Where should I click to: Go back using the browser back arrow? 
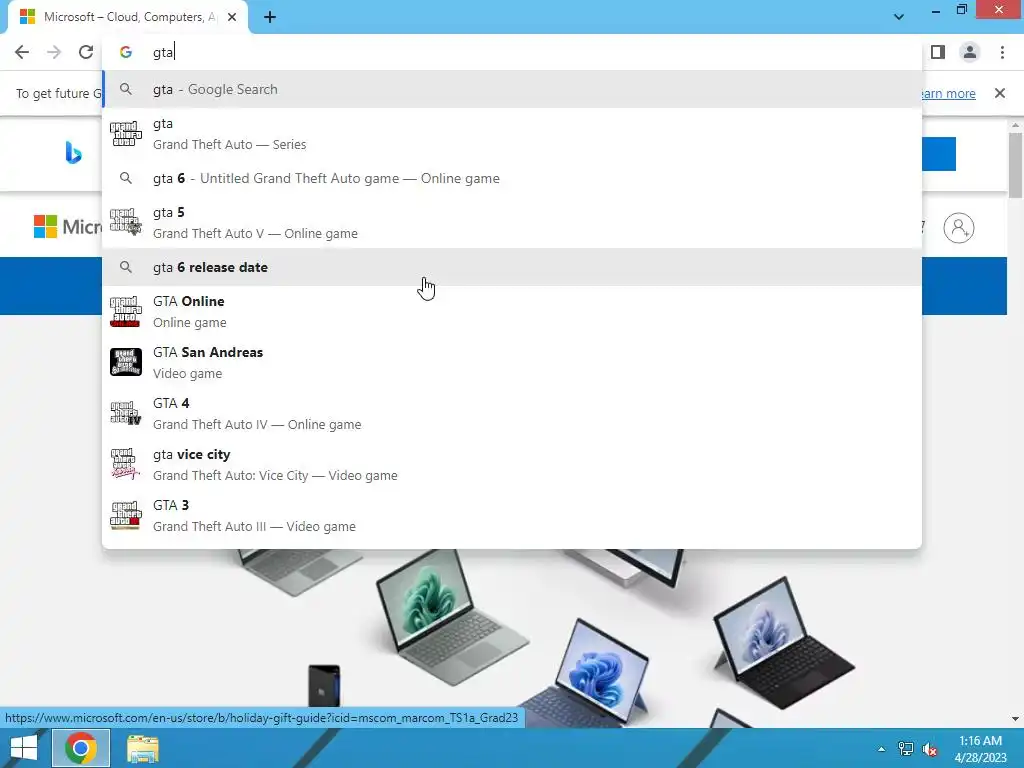pyautogui.click(x=22, y=52)
